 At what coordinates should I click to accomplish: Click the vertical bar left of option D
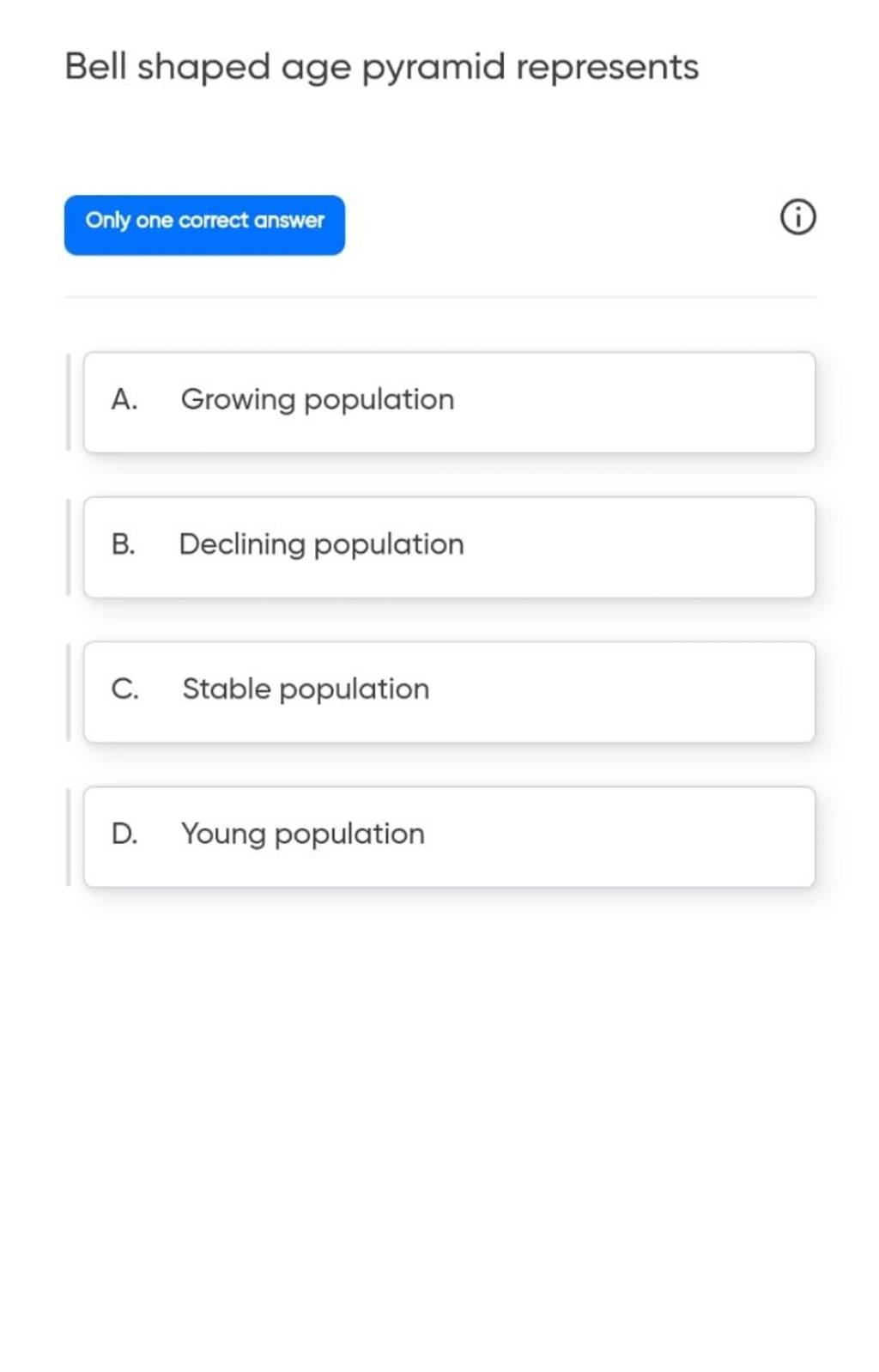tap(69, 837)
